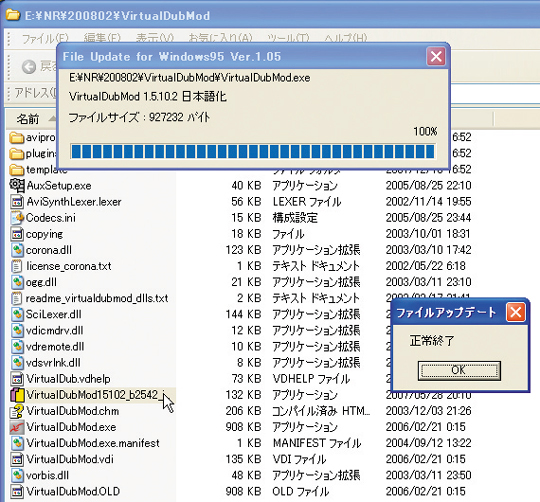This screenshot has width=540, height=502.
Task: Click the 40 KB size of AuxSetup.exe
Action: pyautogui.click(x=246, y=186)
